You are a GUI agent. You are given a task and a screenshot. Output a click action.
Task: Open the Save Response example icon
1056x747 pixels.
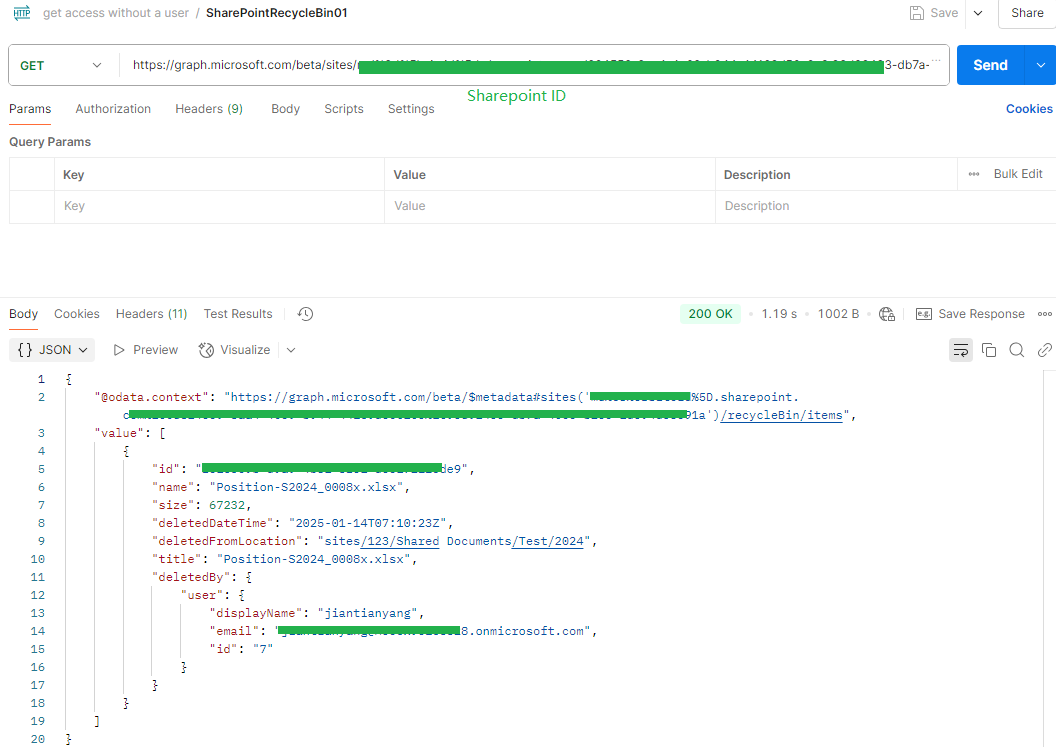pyautogui.click(x=923, y=313)
